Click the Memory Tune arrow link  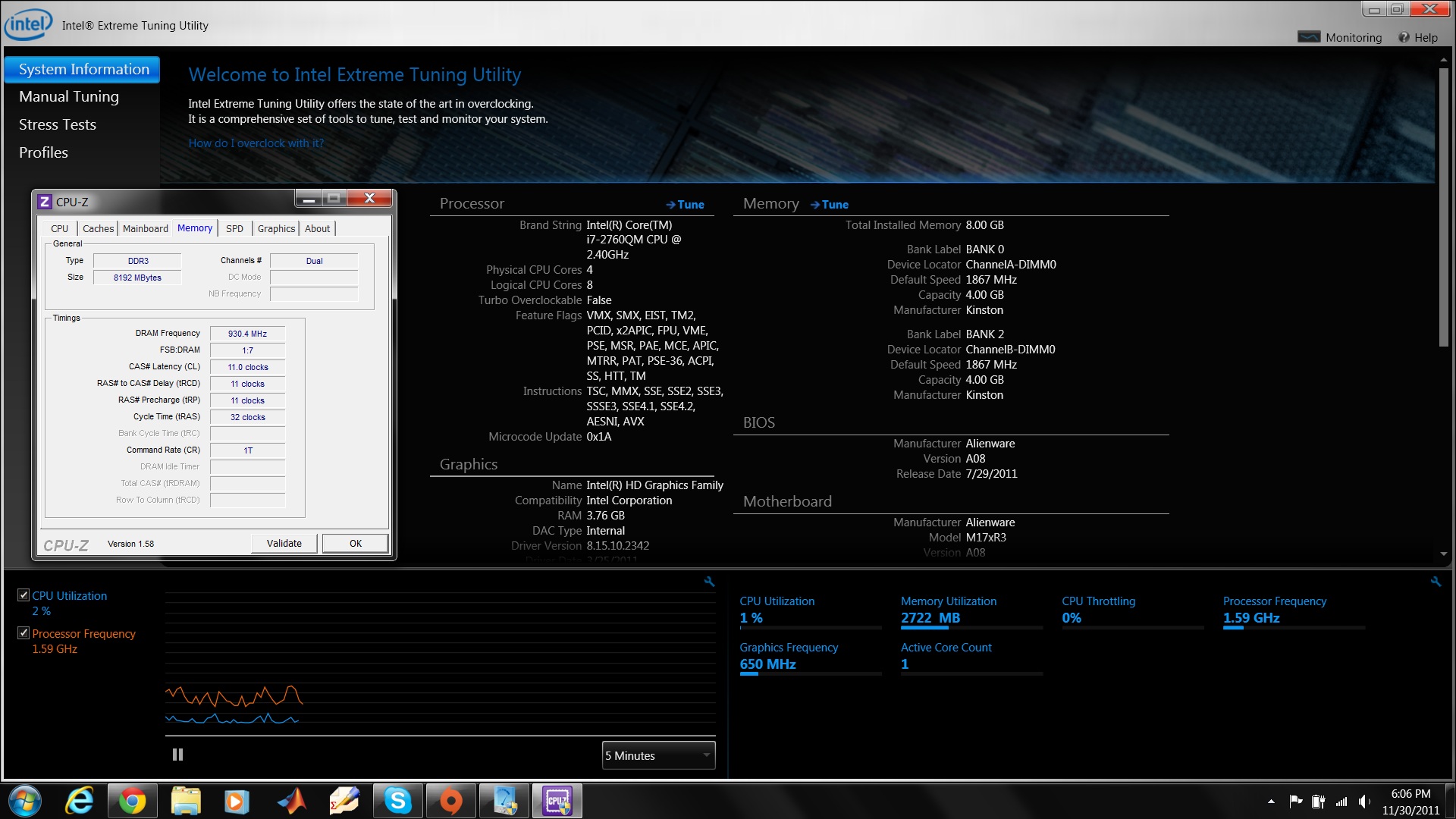click(830, 205)
